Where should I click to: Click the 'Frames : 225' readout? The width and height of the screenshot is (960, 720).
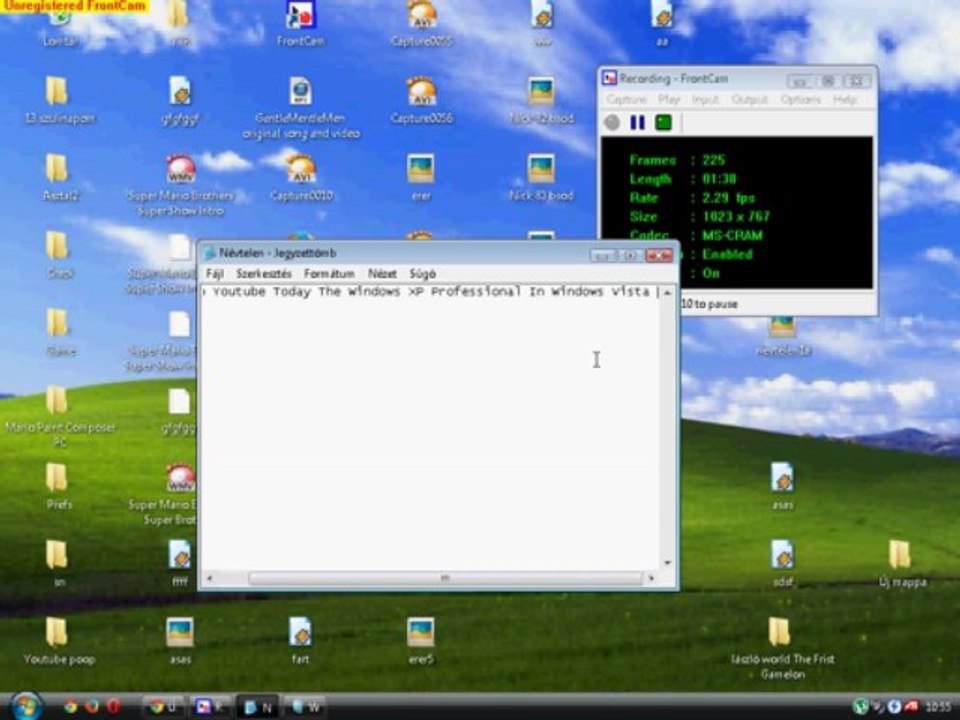[x=677, y=160]
